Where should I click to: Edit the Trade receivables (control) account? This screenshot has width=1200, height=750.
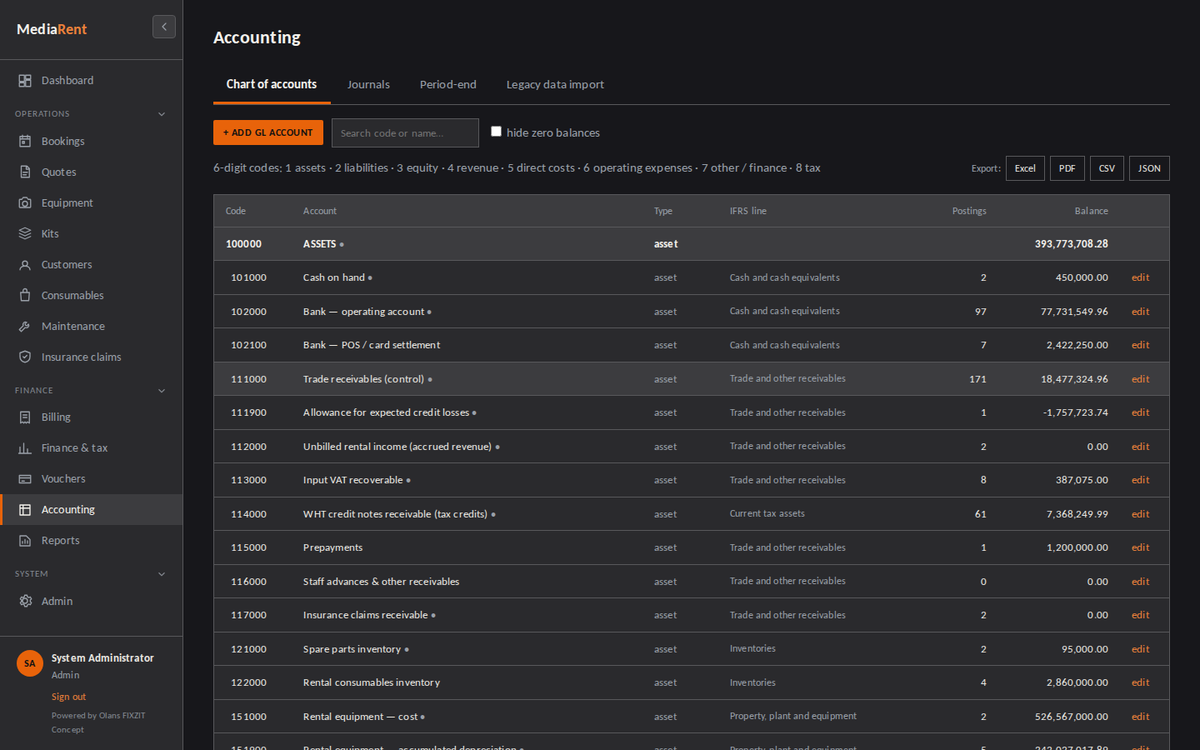click(1140, 379)
